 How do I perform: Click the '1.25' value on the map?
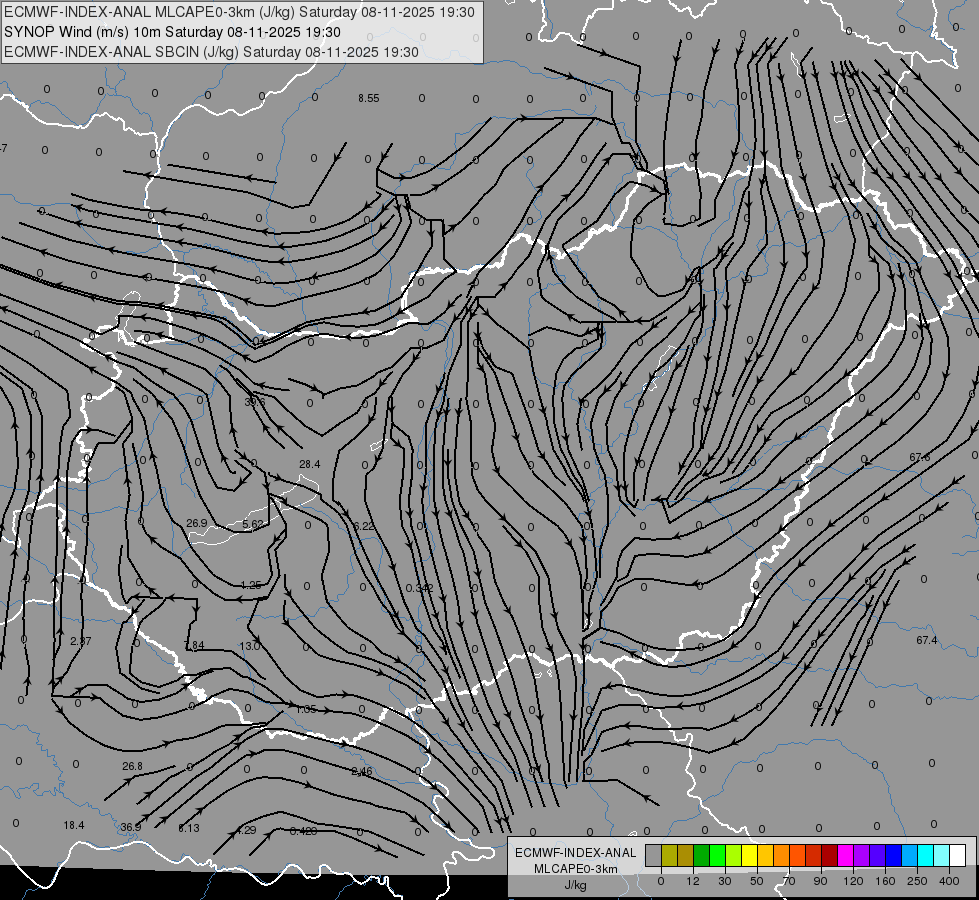tap(251, 585)
